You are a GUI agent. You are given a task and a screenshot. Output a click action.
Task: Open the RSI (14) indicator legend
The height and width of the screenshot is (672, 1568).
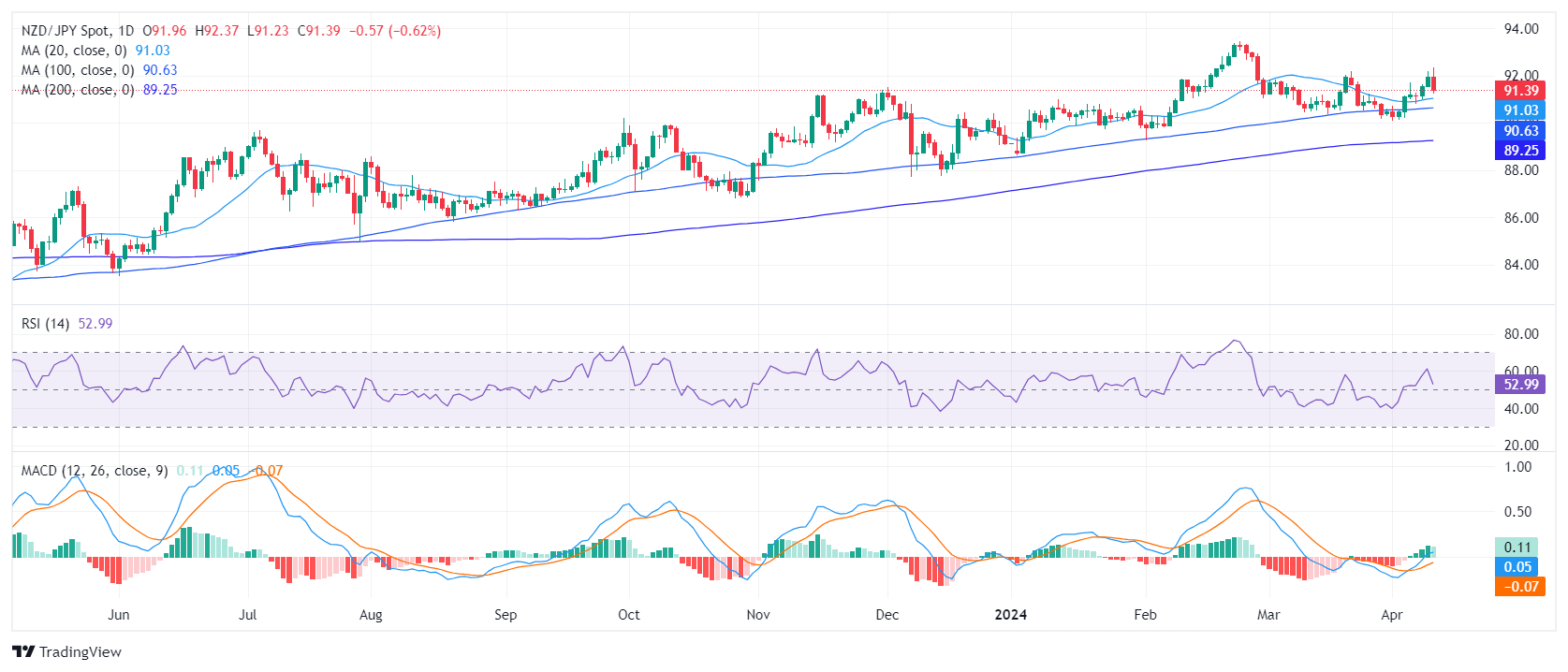(x=46, y=324)
